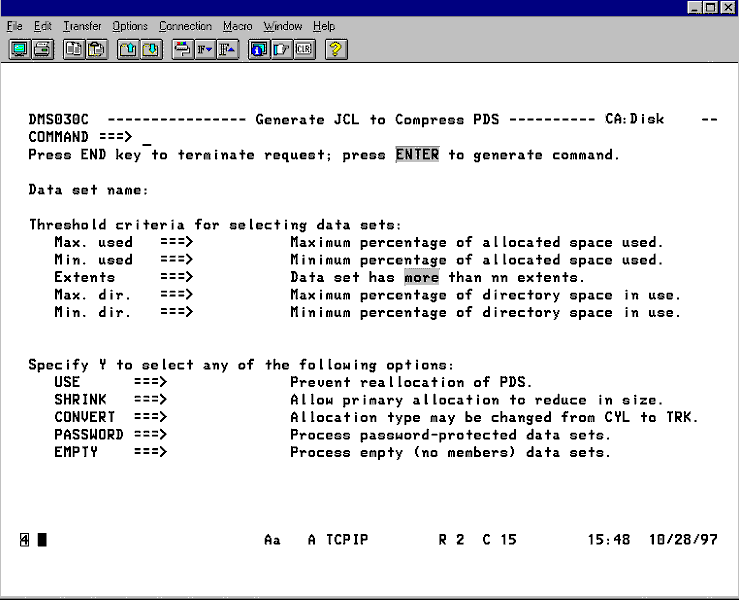Click 'Specify Y to select' options heading
This screenshot has width=739, height=600.
click(x=241, y=365)
